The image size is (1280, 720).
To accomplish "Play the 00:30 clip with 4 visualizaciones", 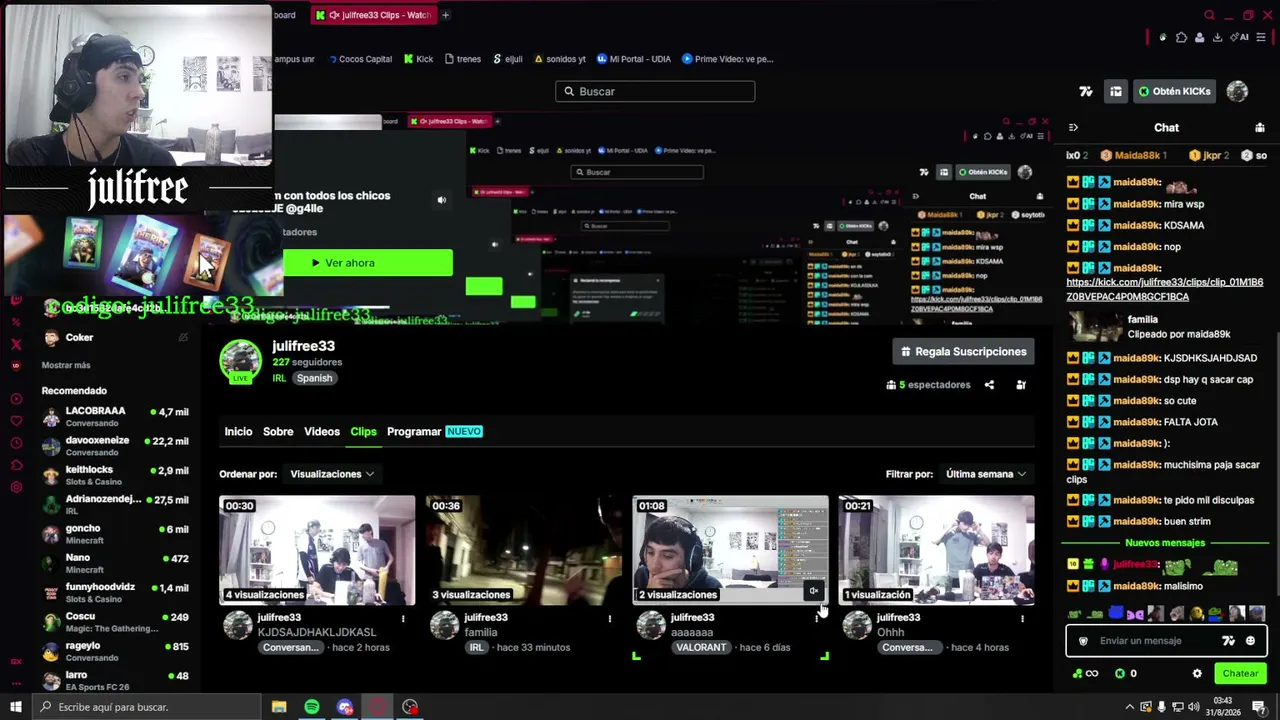I will click(x=317, y=550).
